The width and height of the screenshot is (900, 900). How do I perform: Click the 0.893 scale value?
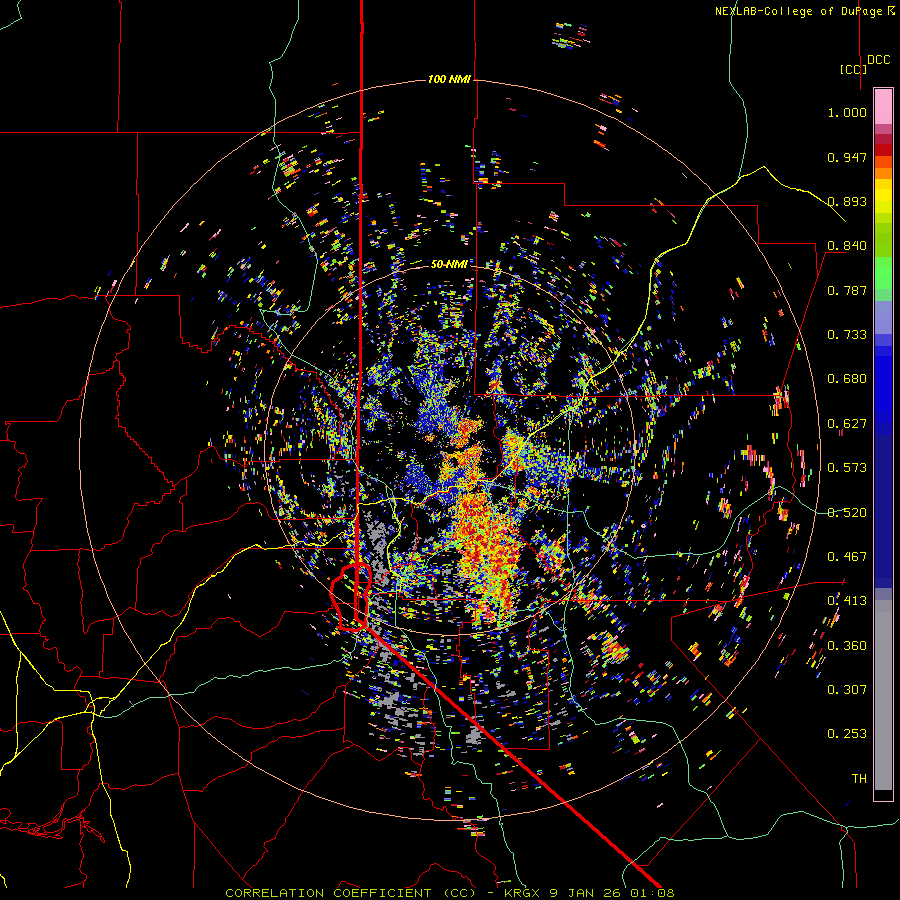pyautogui.click(x=847, y=201)
